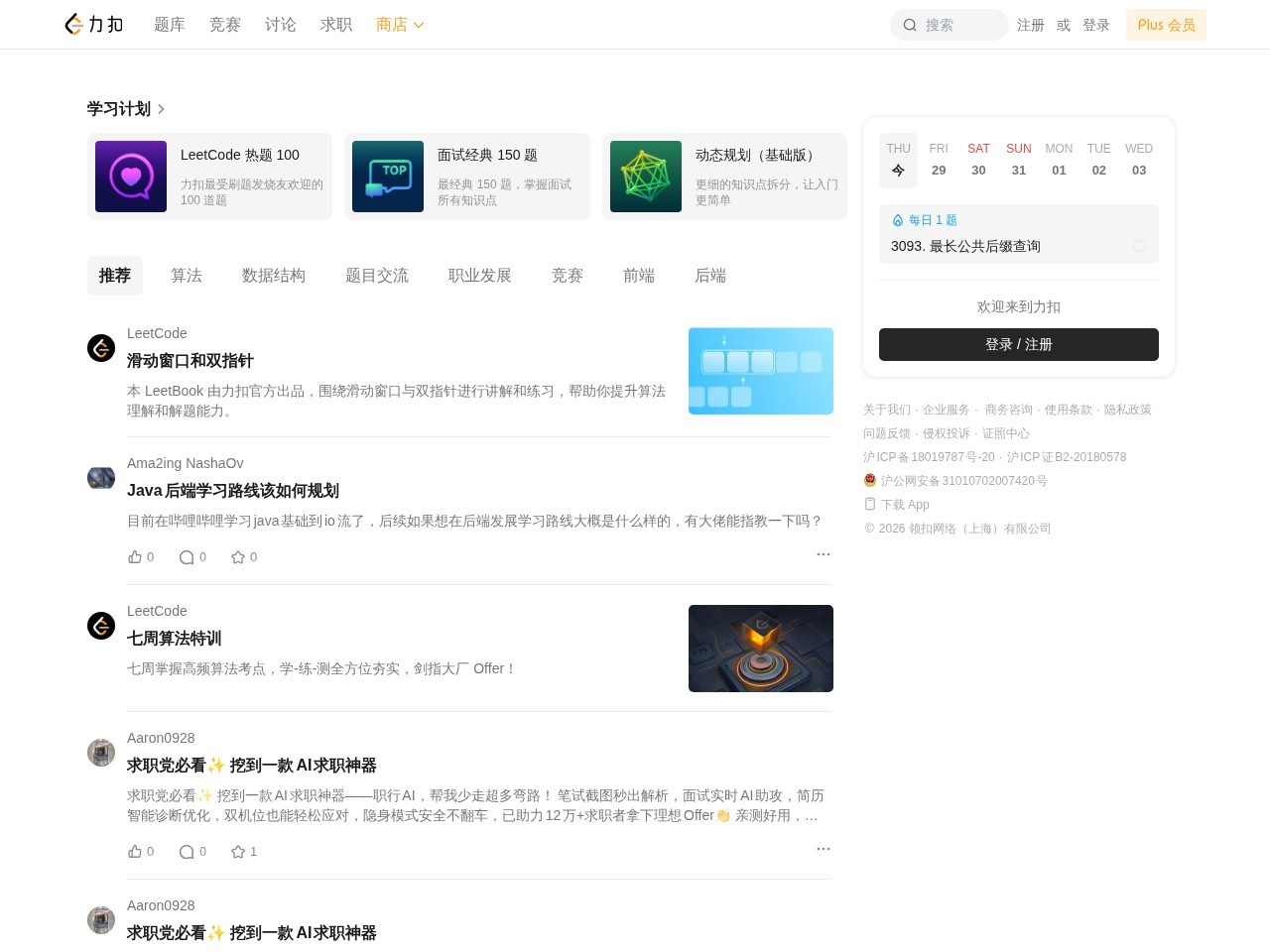Click the 沪公网安备 police badge icon
The width and height of the screenshot is (1270, 952).
click(x=870, y=480)
